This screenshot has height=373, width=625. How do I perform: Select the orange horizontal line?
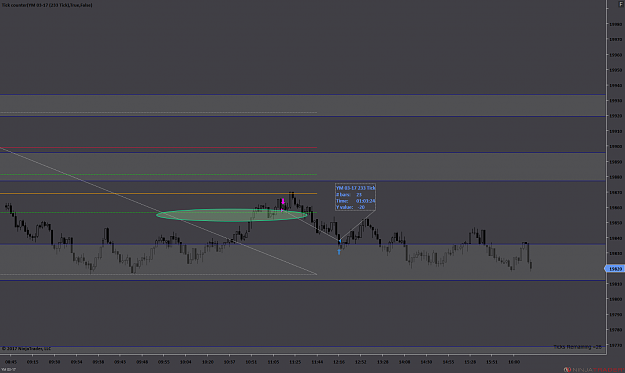pyautogui.click(x=158, y=194)
